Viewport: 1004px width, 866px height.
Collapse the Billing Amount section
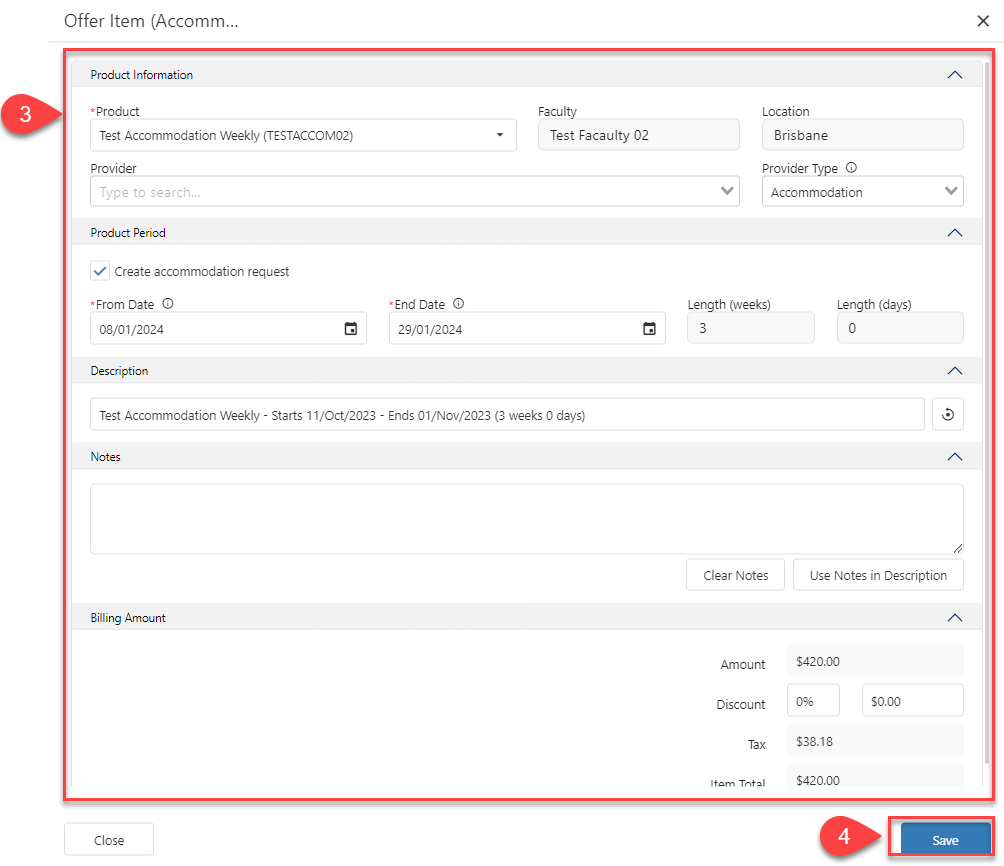pos(954,618)
